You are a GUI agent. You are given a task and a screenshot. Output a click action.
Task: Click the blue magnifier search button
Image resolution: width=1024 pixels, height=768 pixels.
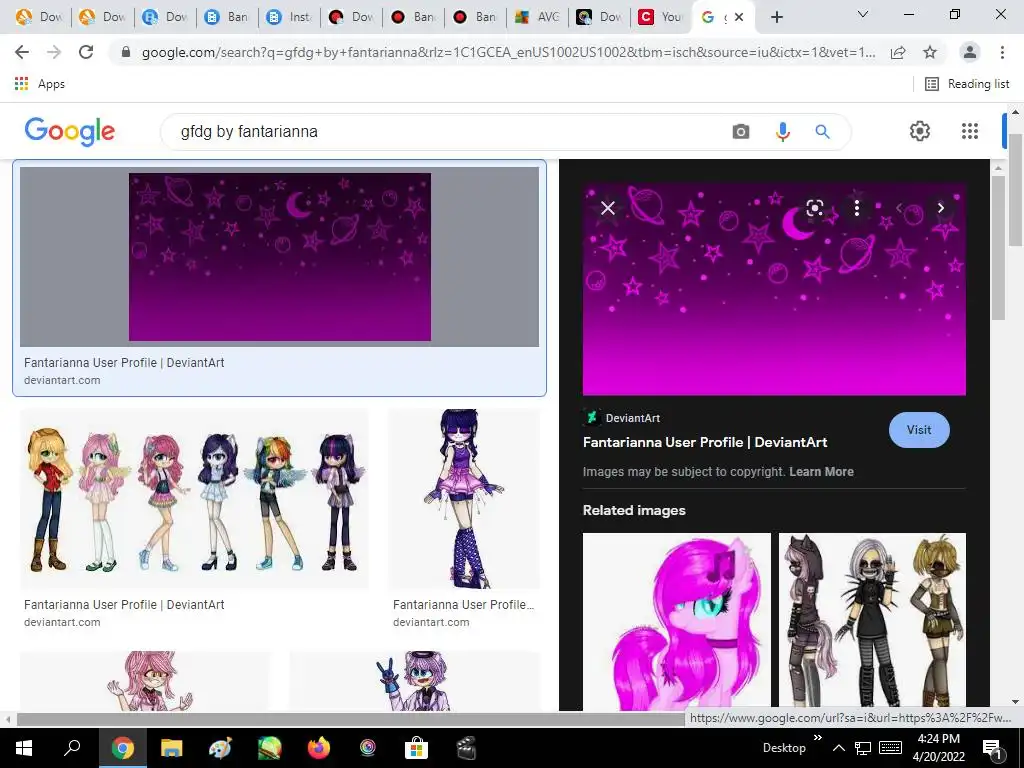tap(822, 132)
